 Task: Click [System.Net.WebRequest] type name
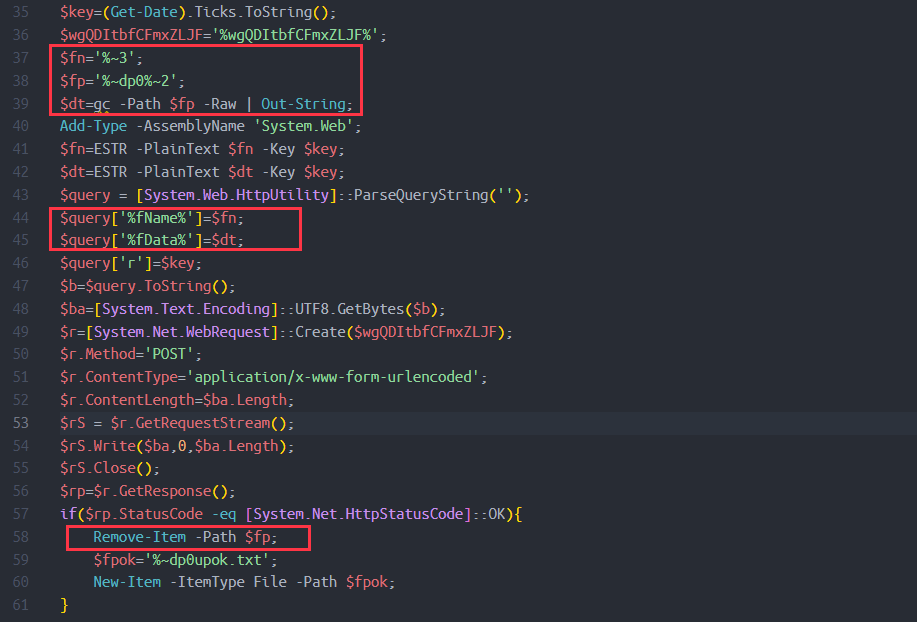point(182,332)
